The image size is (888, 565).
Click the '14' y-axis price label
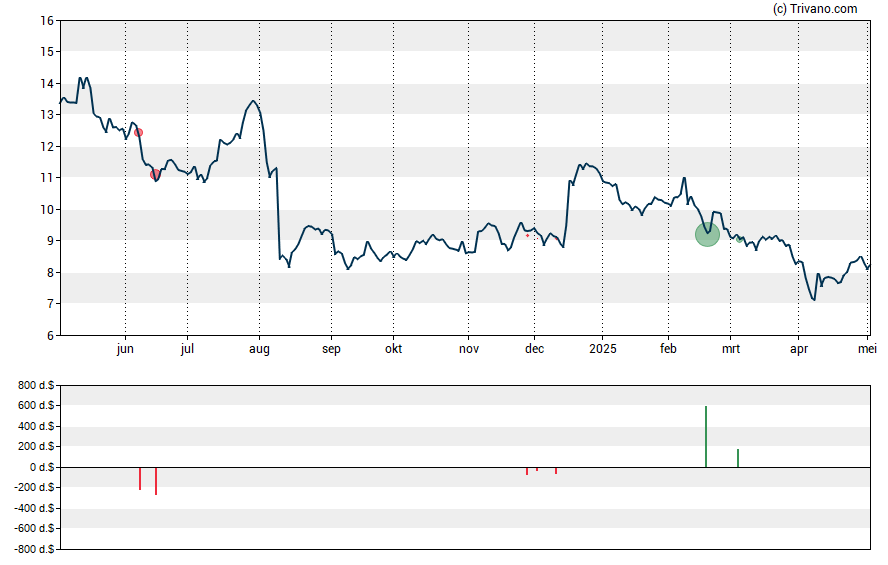pyautogui.click(x=47, y=84)
